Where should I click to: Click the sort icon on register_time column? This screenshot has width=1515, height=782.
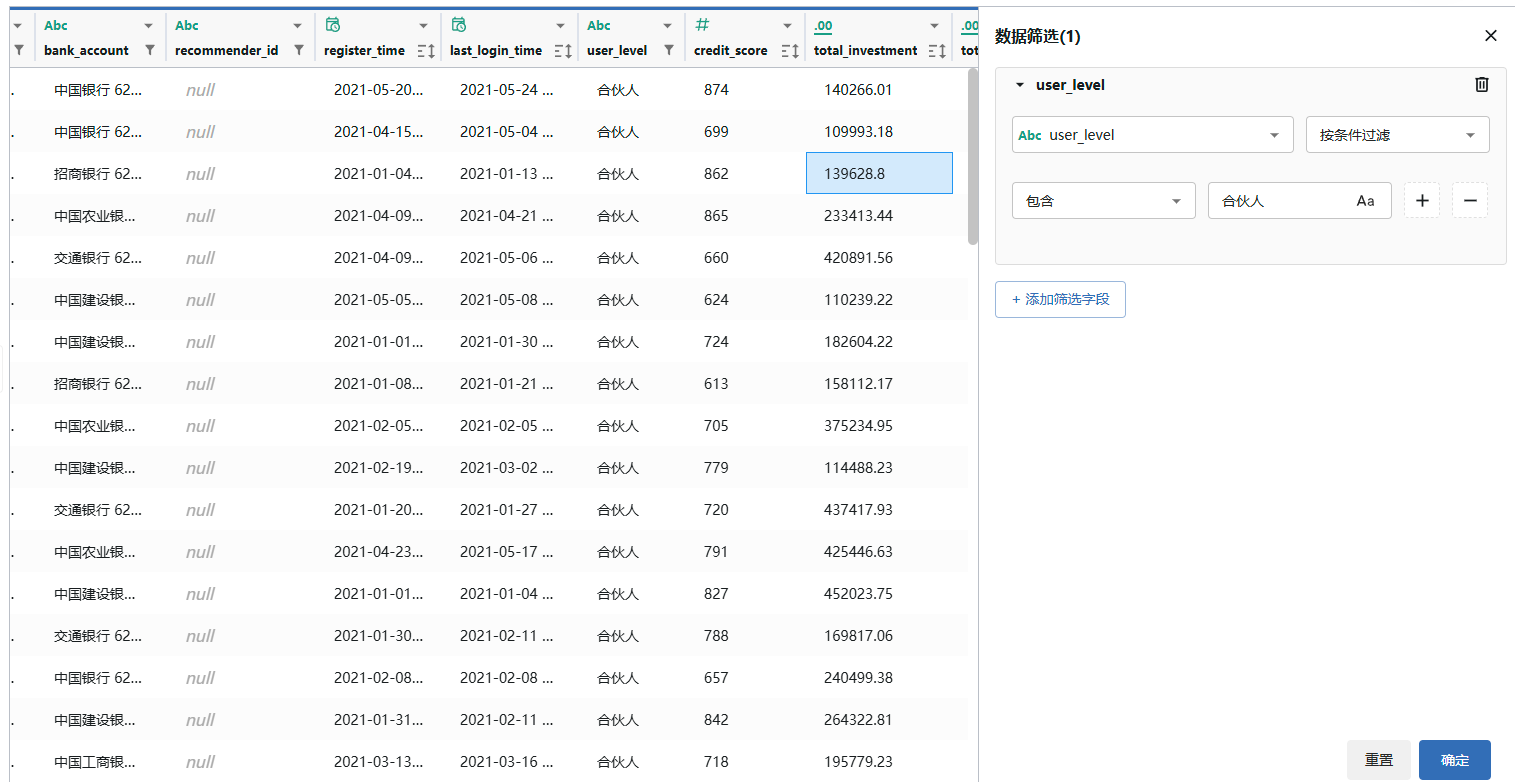(x=425, y=50)
